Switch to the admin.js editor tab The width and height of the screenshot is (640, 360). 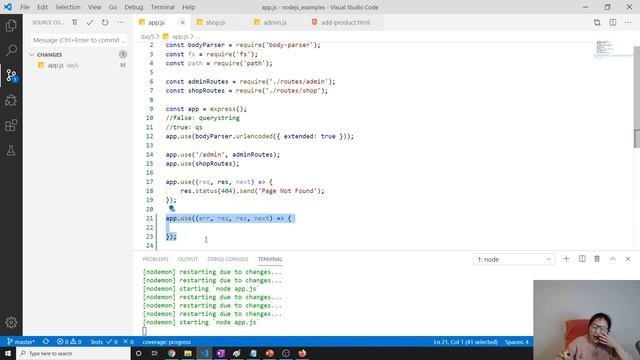(x=274, y=22)
